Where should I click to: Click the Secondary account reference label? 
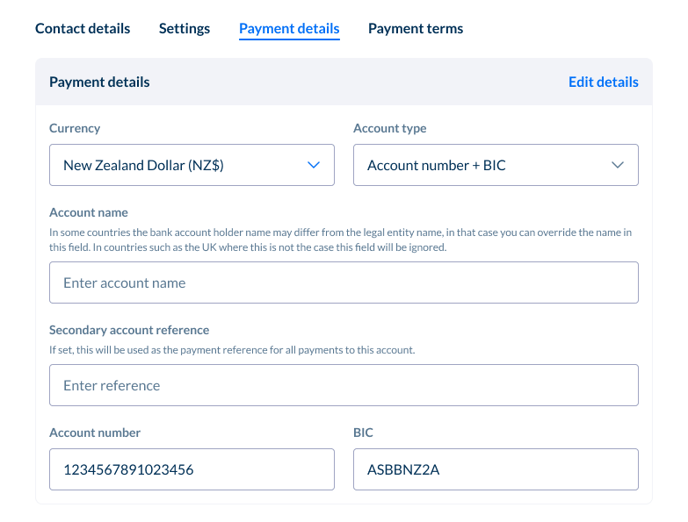[x=129, y=330]
